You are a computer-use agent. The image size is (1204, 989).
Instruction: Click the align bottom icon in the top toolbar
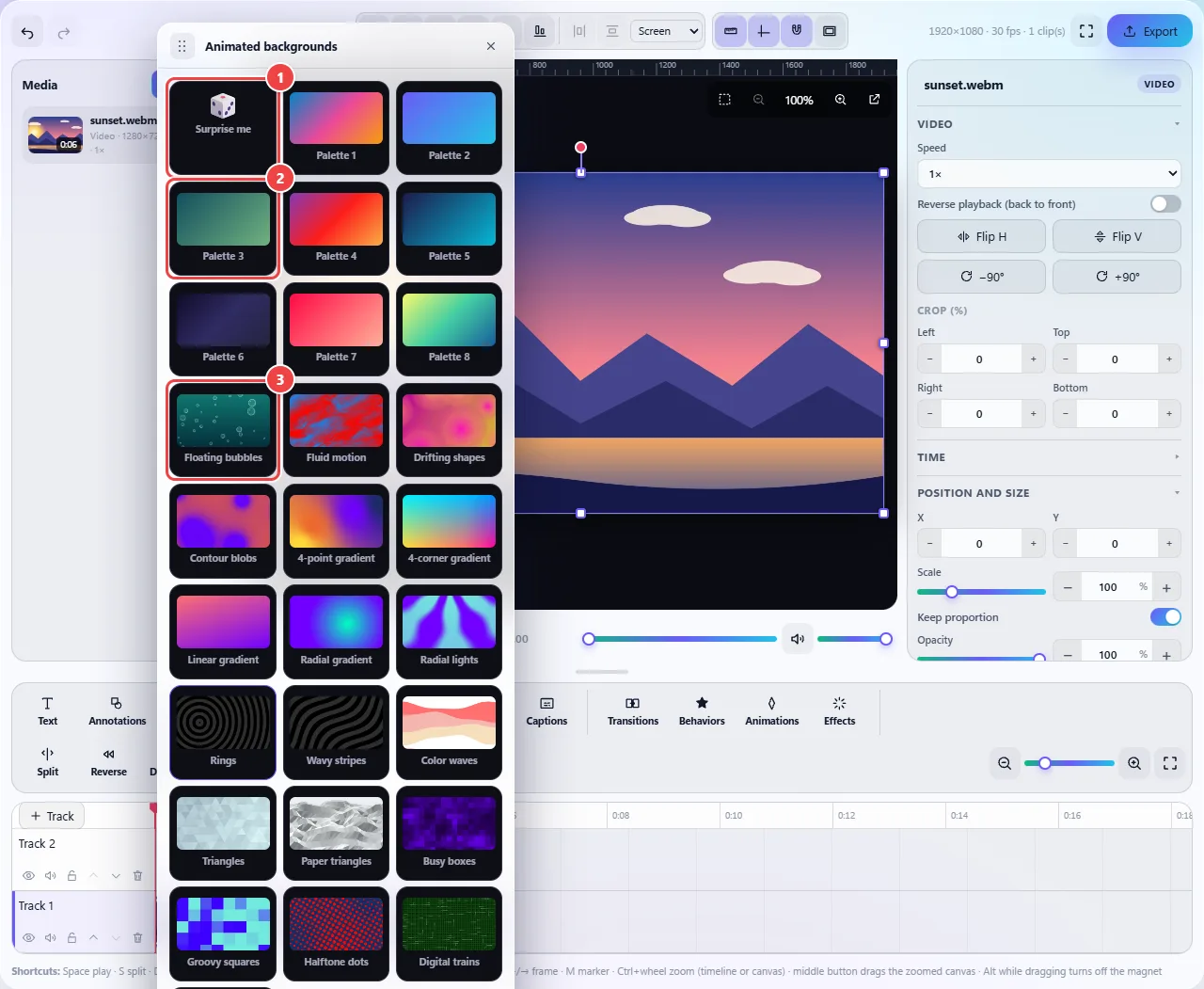540,31
